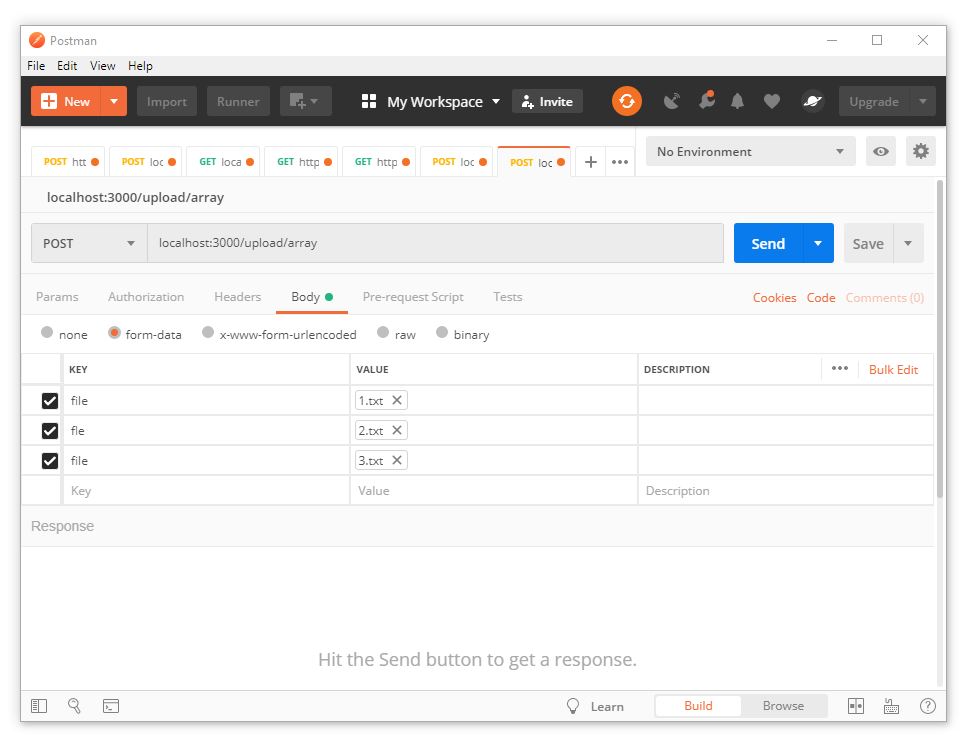Click the heart icon in header
This screenshot has height=748, width=974.
771,101
